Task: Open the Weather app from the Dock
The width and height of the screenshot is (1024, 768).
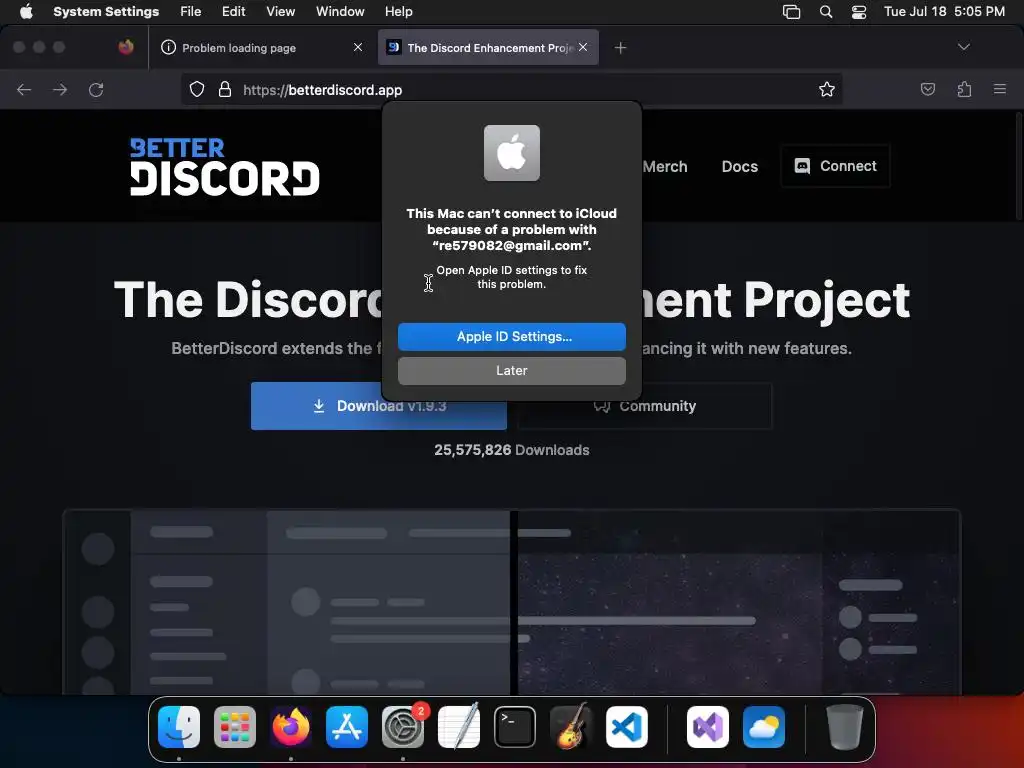Action: coord(764,726)
